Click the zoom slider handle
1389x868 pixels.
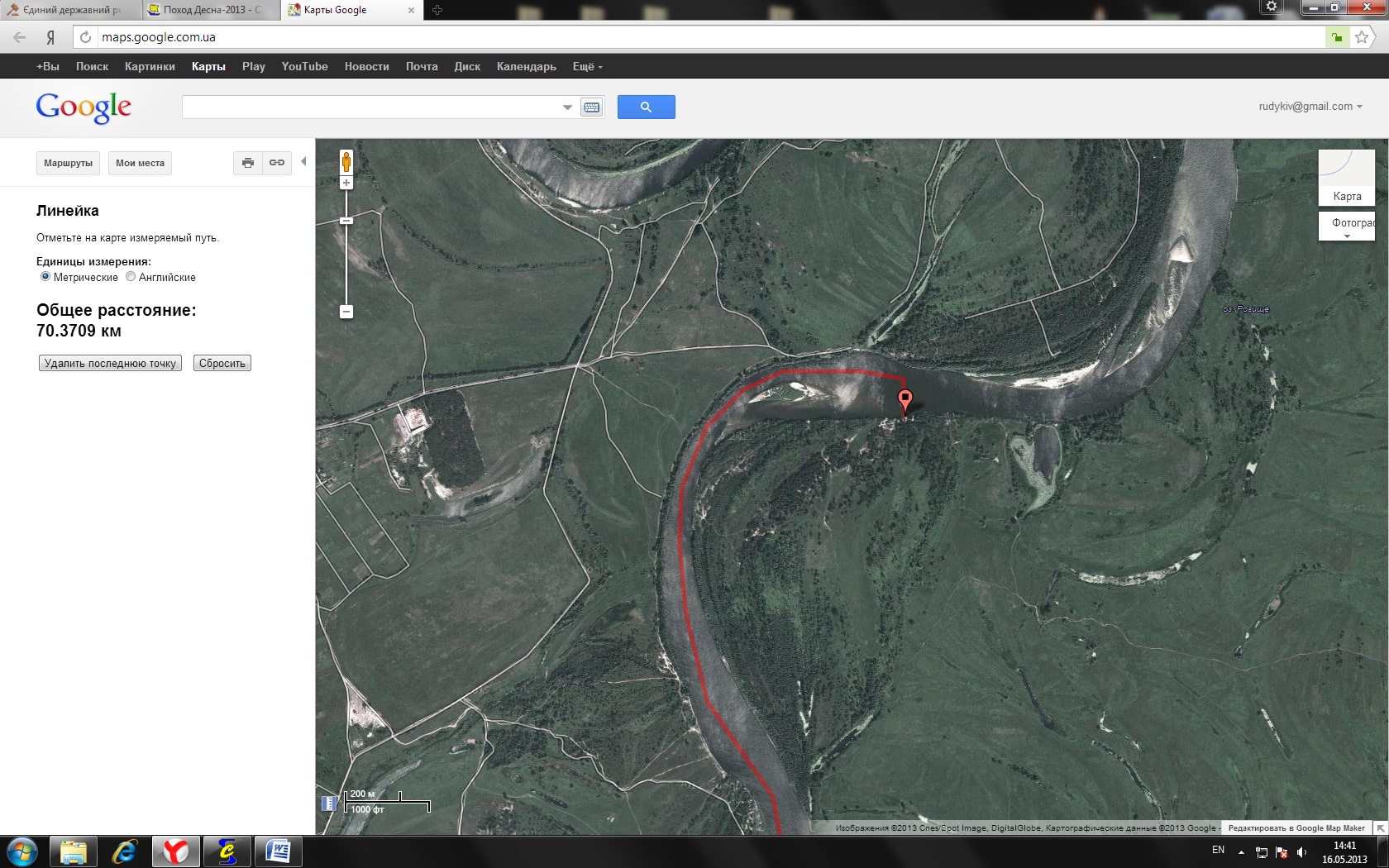[346, 221]
